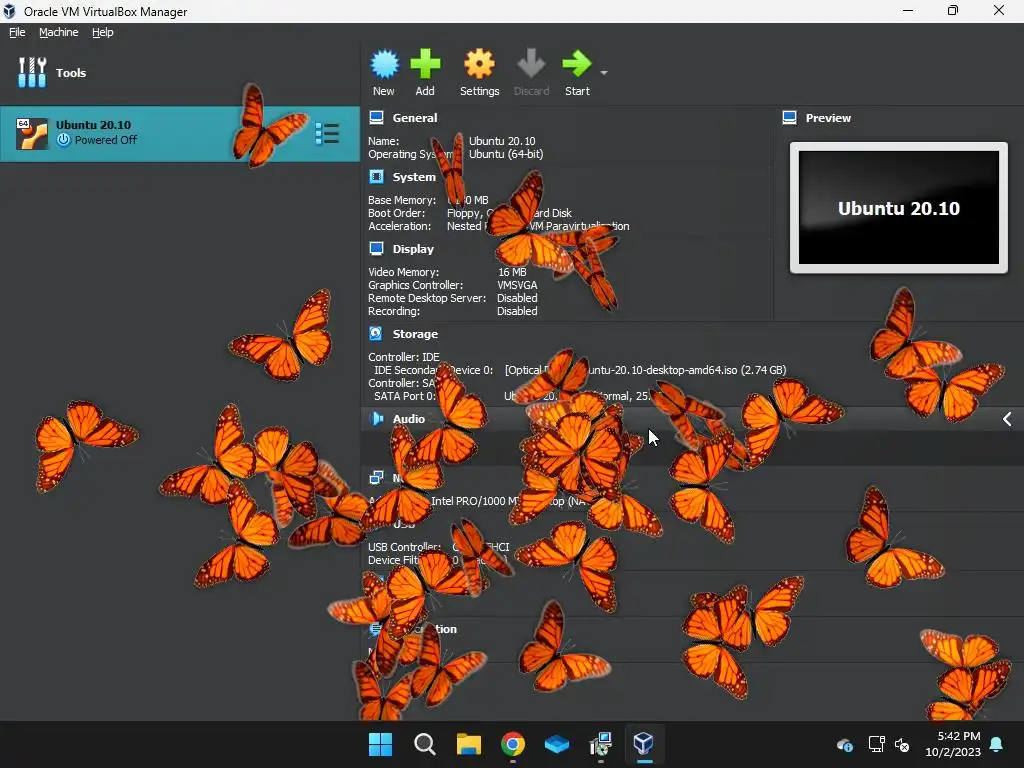Screen dimensions: 1024x768
Task: Click the Remote Desktop Server label
Action: [427, 298]
